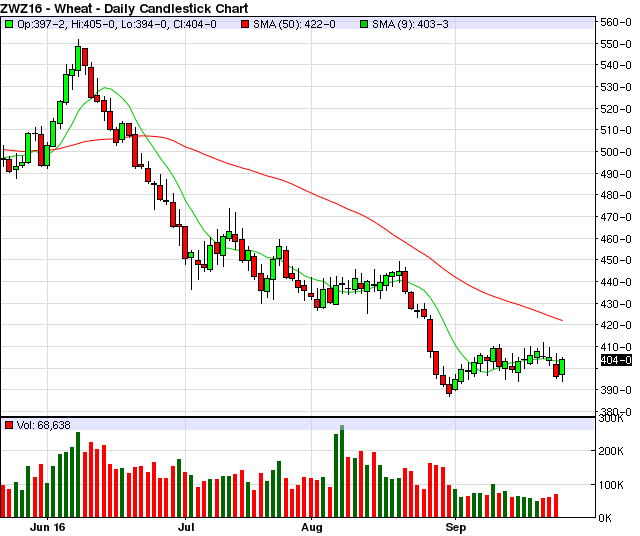
Task: Click the Jul date axis label
Action: [x=186, y=527]
